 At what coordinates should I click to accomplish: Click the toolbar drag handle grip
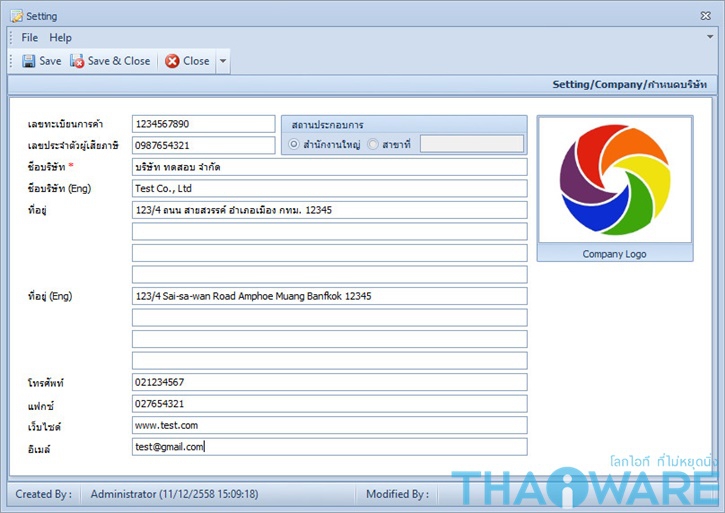[x=11, y=61]
